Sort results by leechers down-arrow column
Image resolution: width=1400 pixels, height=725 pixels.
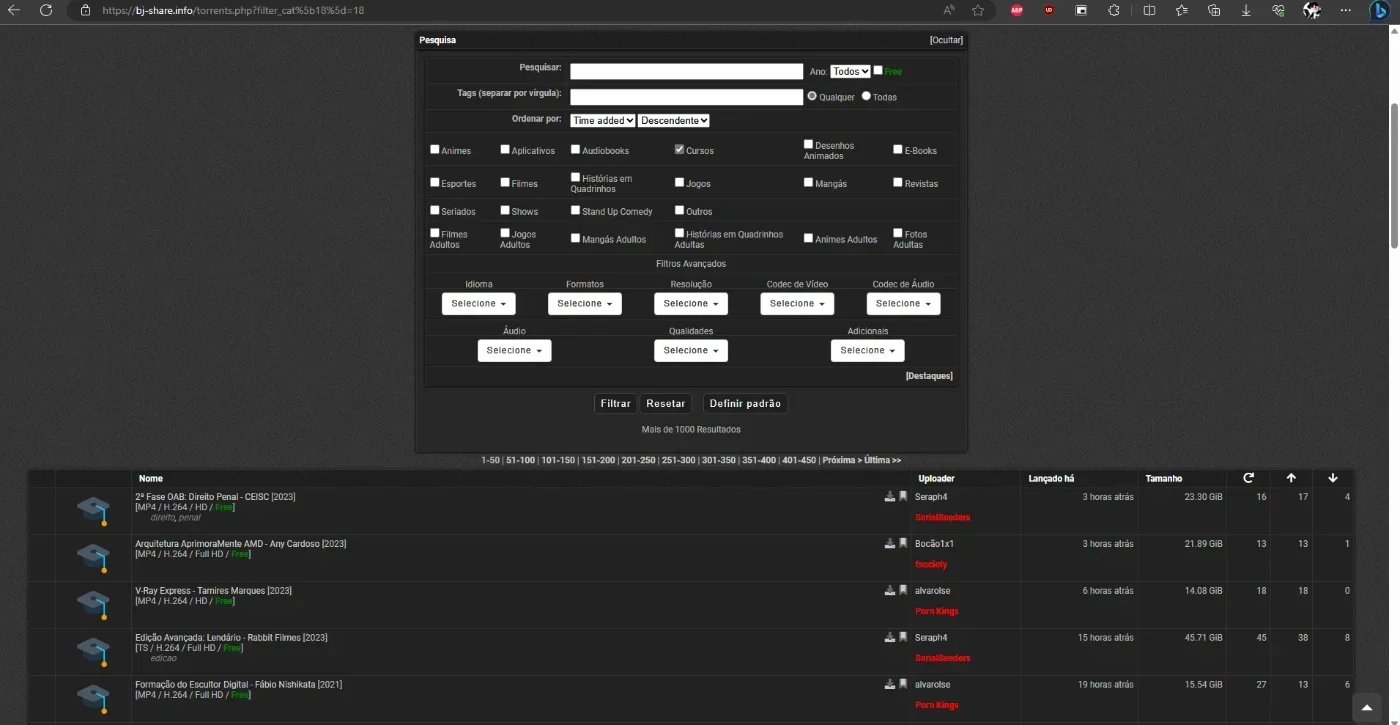pyautogui.click(x=1333, y=478)
